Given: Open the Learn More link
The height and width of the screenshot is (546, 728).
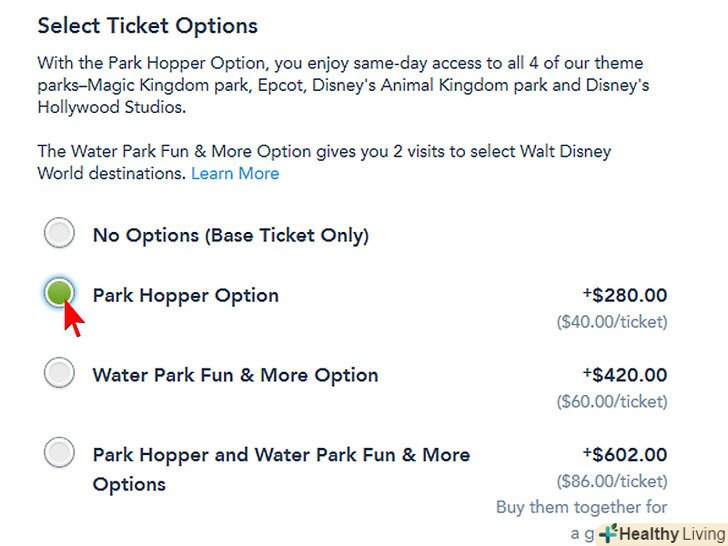Looking at the screenshot, I should tap(235, 173).
